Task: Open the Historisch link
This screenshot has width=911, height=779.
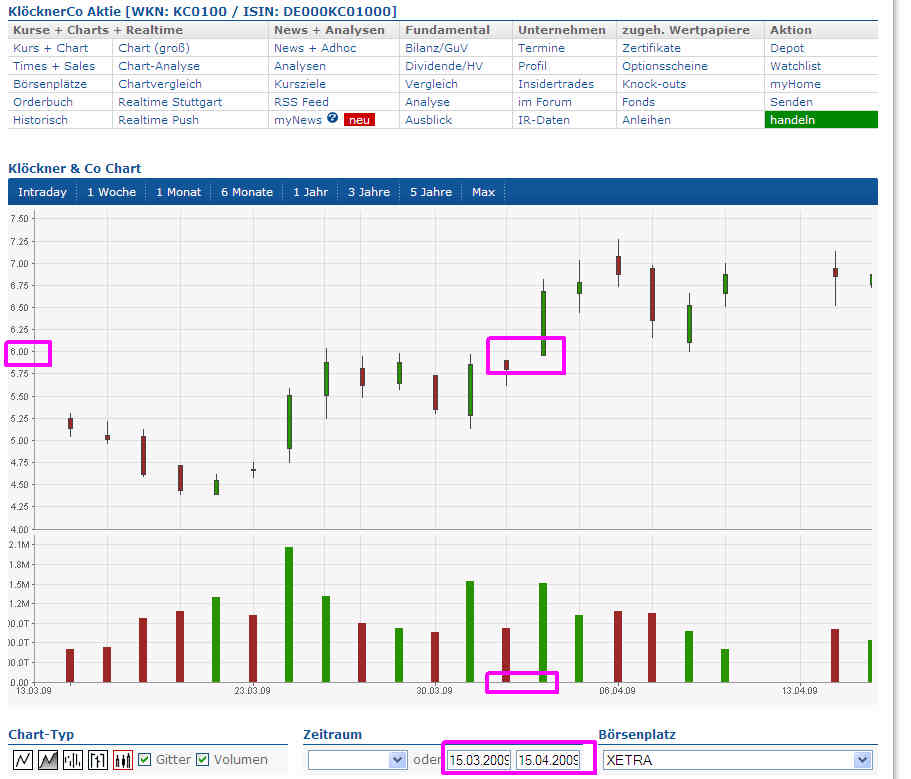Action: [x=40, y=120]
